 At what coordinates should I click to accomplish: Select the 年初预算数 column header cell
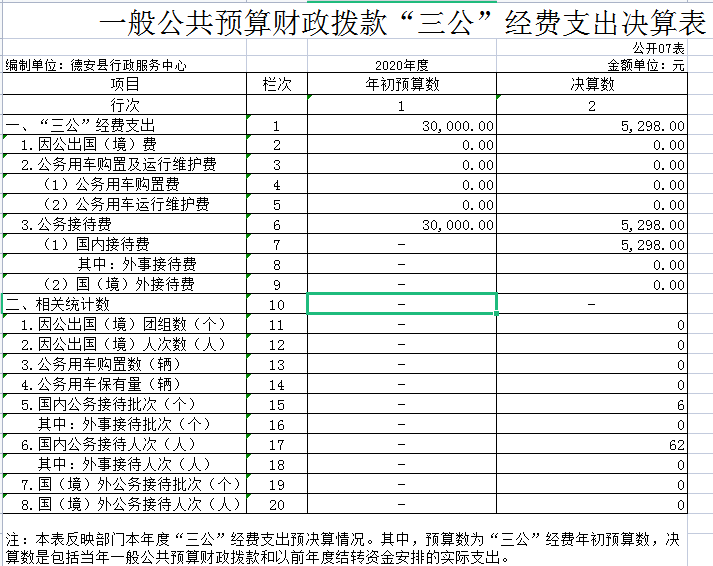(402, 85)
